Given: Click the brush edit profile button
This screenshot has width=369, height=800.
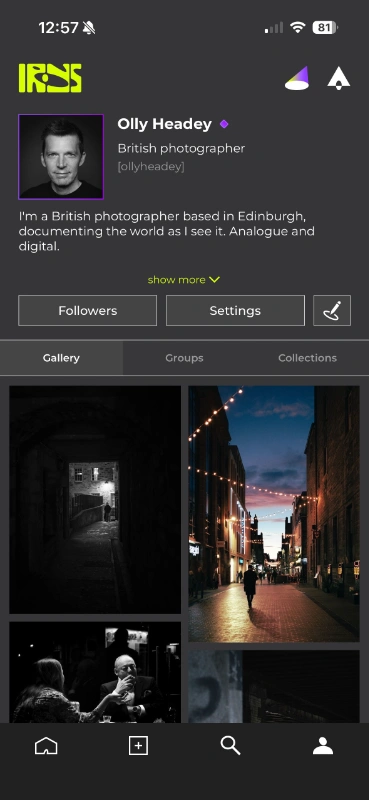Looking at the screenshot, I should (332, 310).
